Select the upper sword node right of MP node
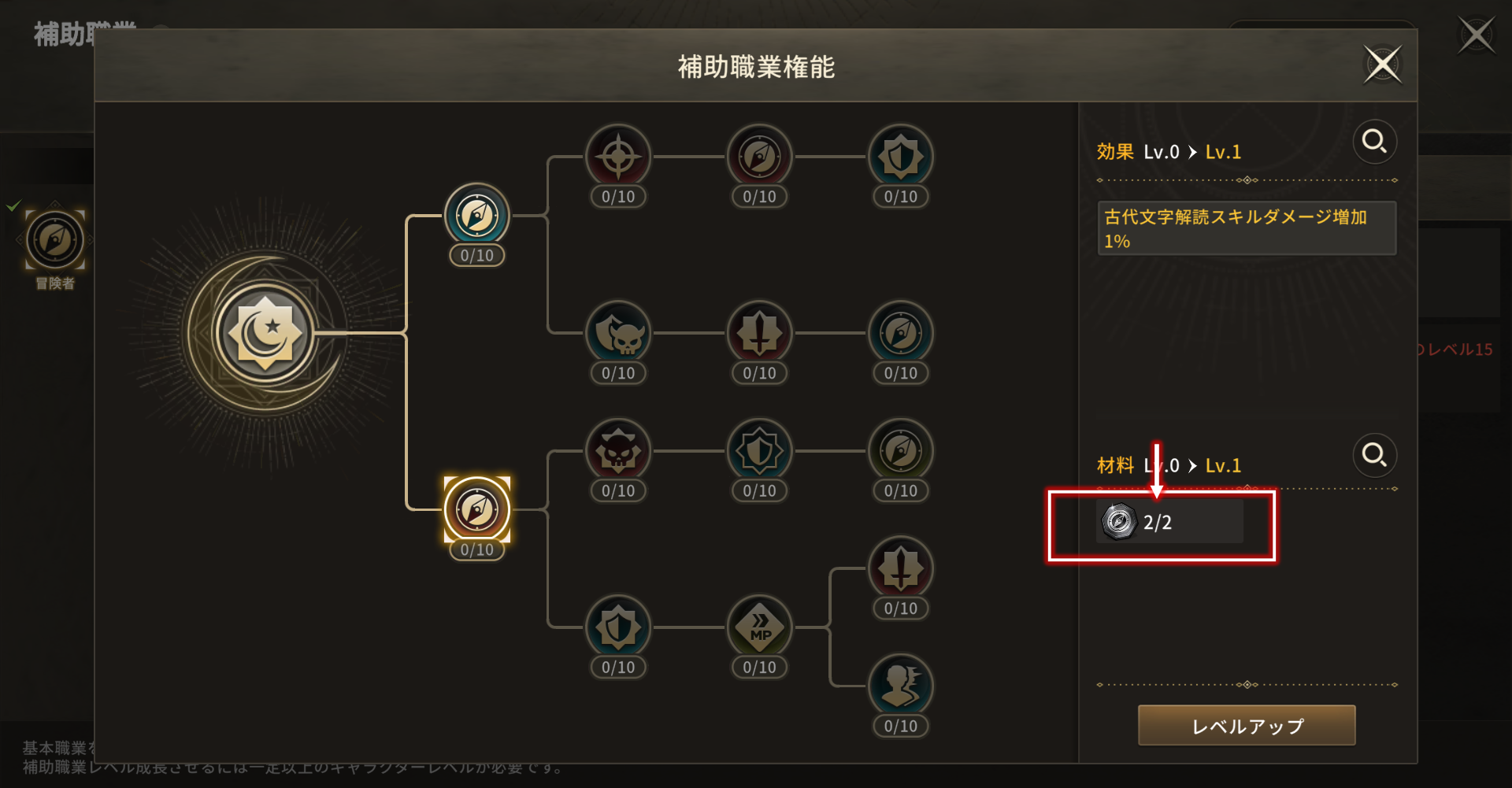Image resolution: width=1512 pixels, height=788 pixels. click(x=901, y=568)
